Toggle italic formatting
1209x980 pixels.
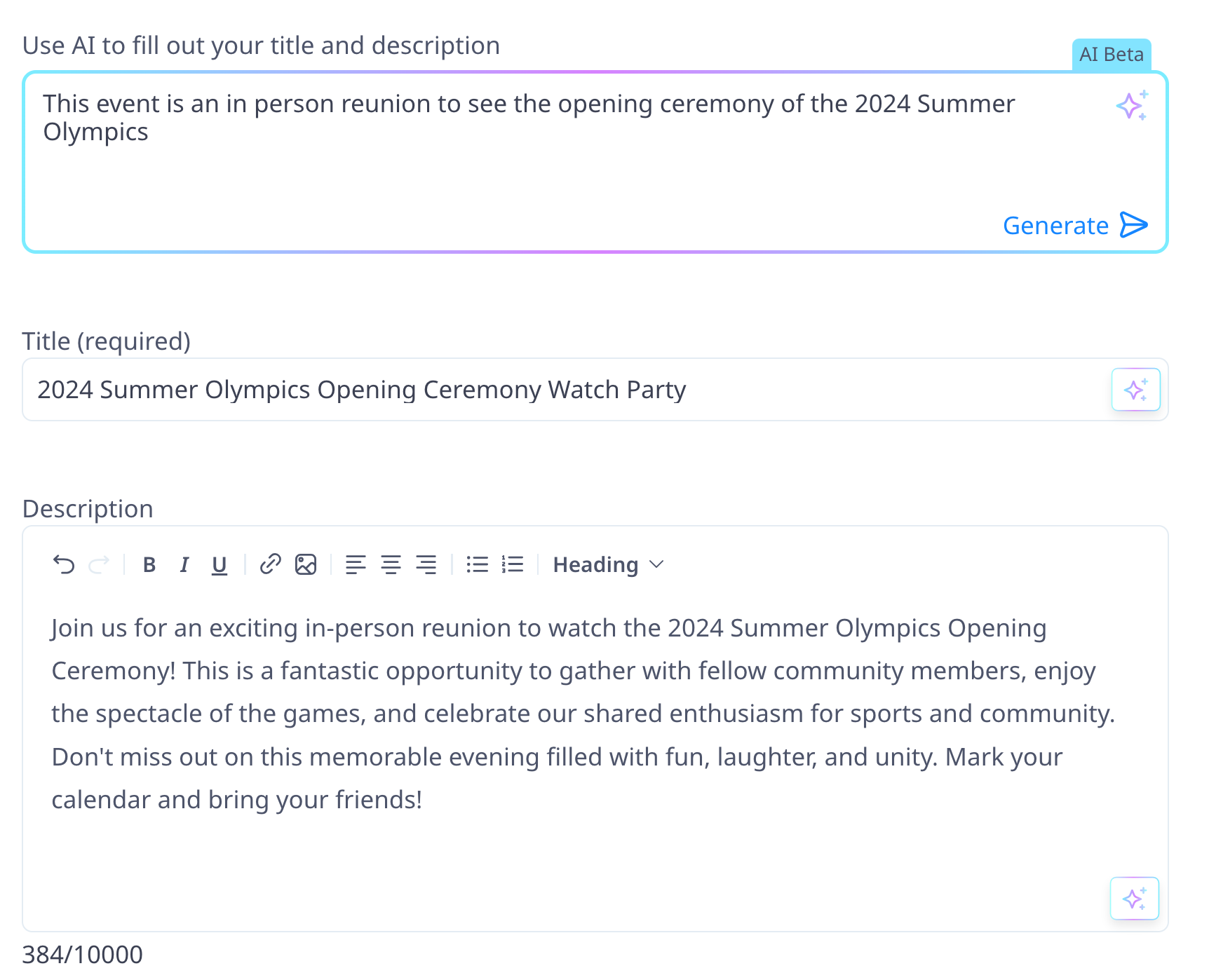[x=184, y=565]
